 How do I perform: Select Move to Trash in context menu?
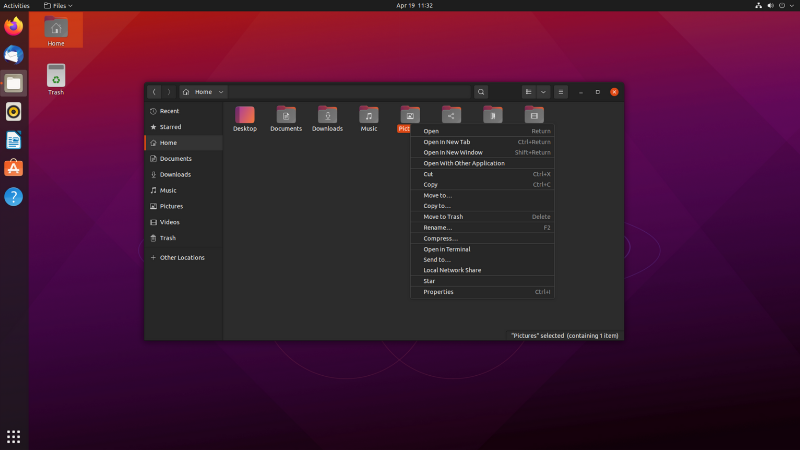click(x=443, y=216)
